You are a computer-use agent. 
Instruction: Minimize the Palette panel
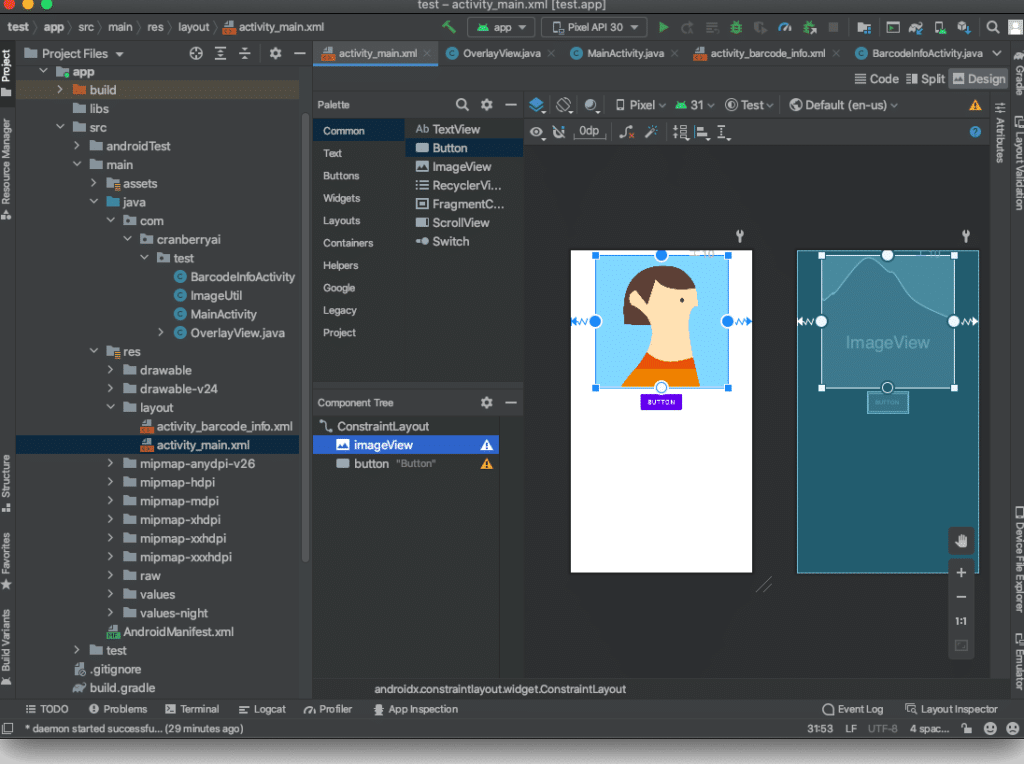point(511,104)
